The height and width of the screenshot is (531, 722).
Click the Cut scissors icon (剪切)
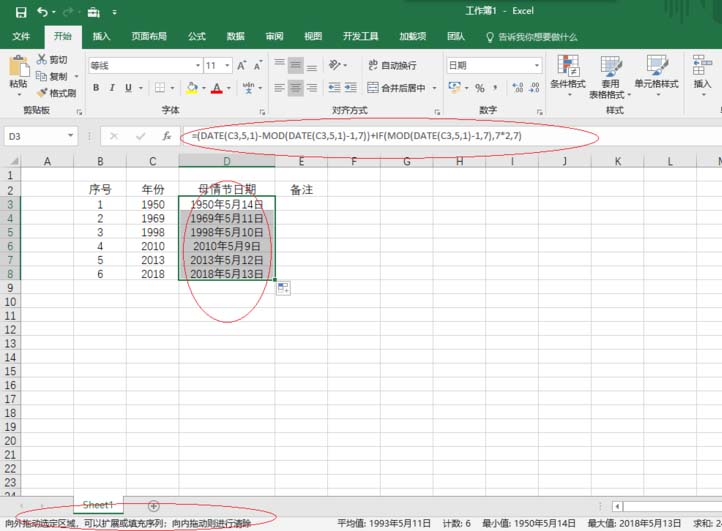(52, 60)
